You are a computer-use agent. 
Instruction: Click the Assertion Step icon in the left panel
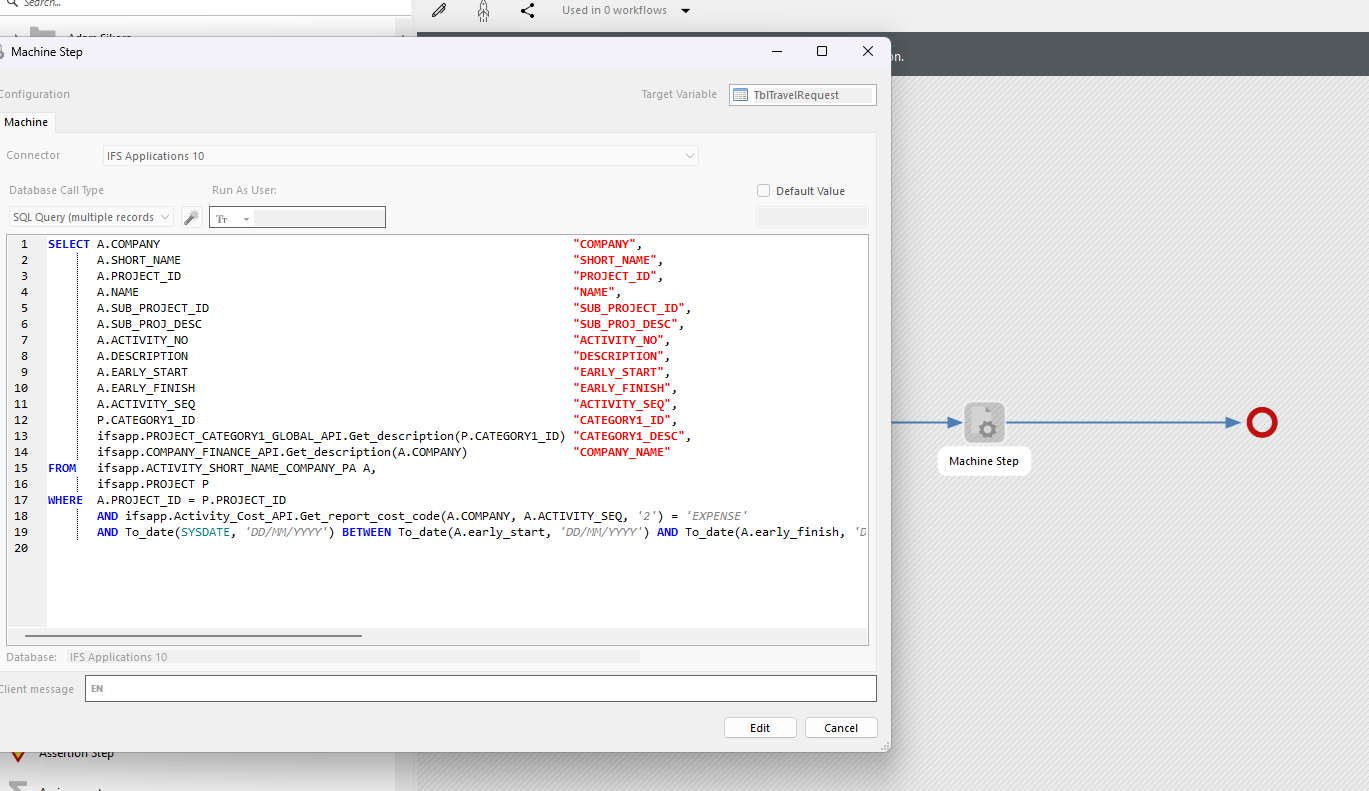(x=18, y=754)
